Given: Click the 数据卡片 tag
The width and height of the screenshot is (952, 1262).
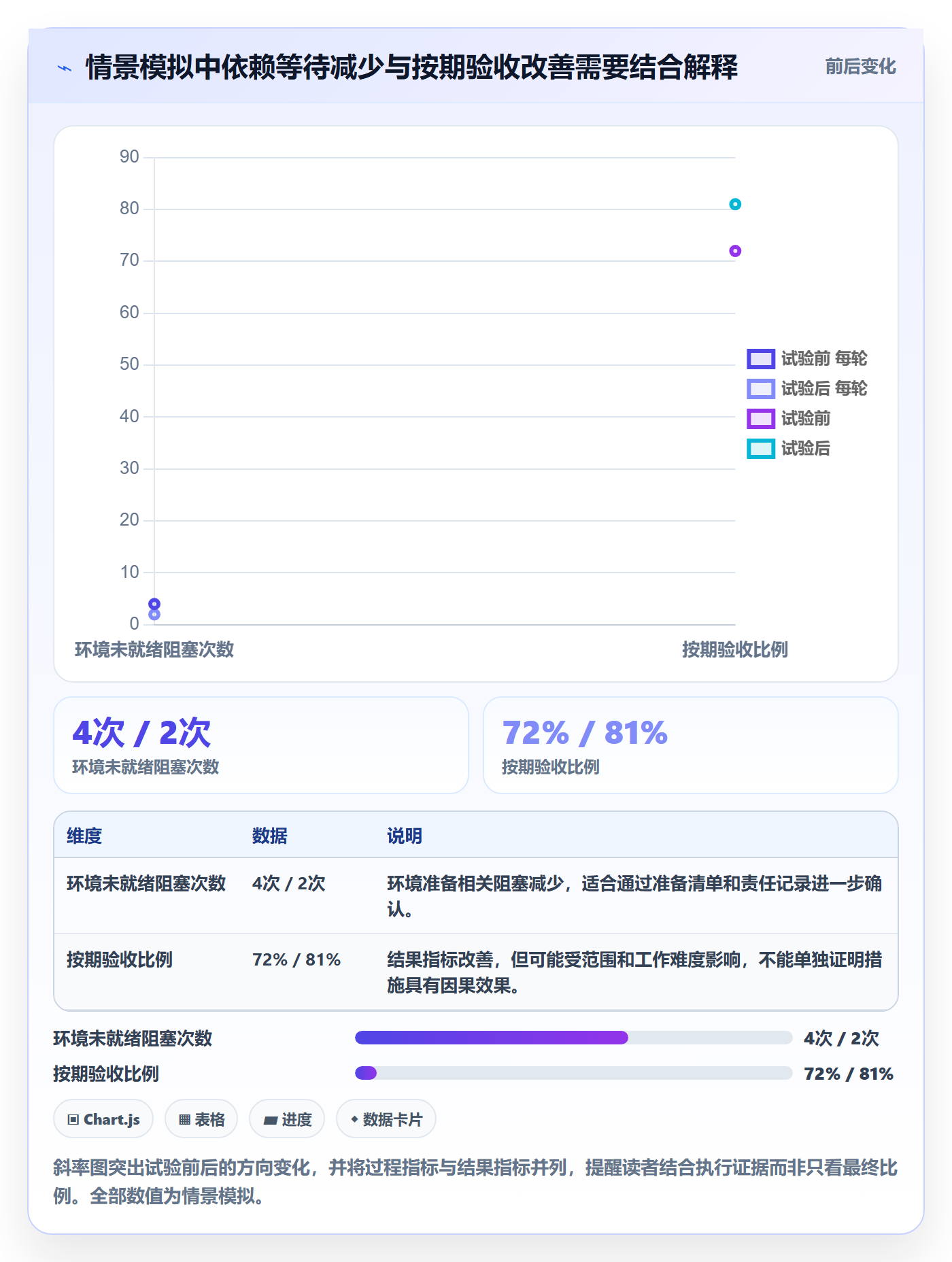Looking at the screenshot, I should click(386, 1119).
